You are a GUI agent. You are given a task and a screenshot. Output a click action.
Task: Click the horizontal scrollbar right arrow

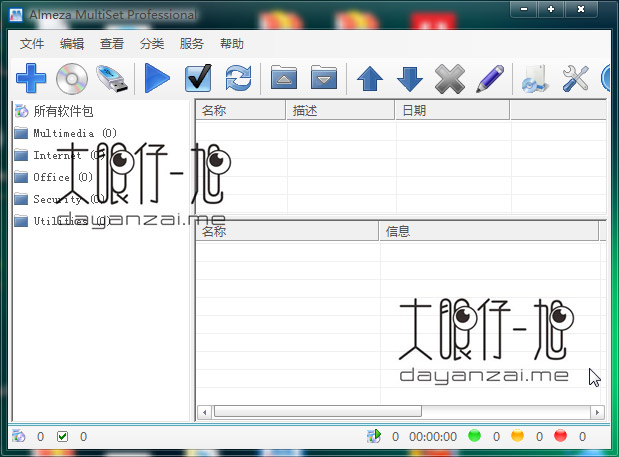[598, 411]
